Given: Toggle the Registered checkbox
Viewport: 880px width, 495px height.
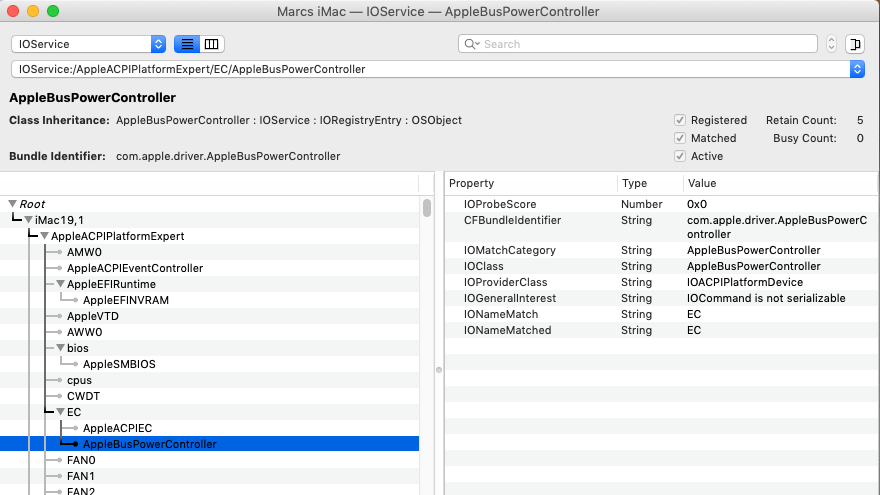Looking at the screenshot, I should coord(680,120).
